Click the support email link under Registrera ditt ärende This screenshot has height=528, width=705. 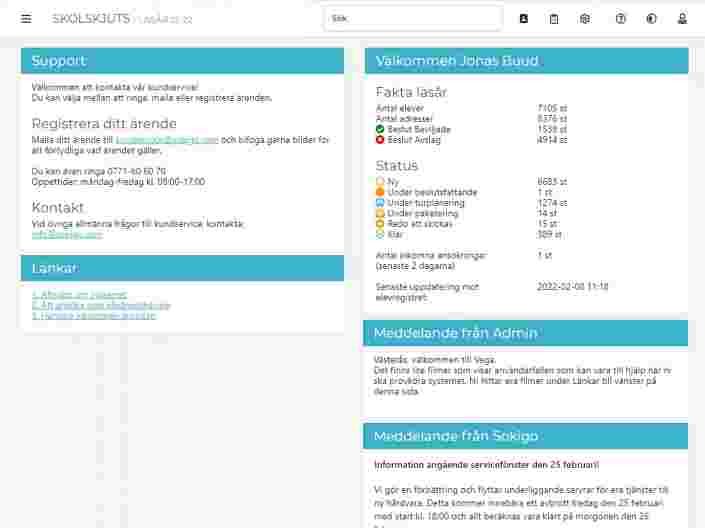click(x=181, y=140)
